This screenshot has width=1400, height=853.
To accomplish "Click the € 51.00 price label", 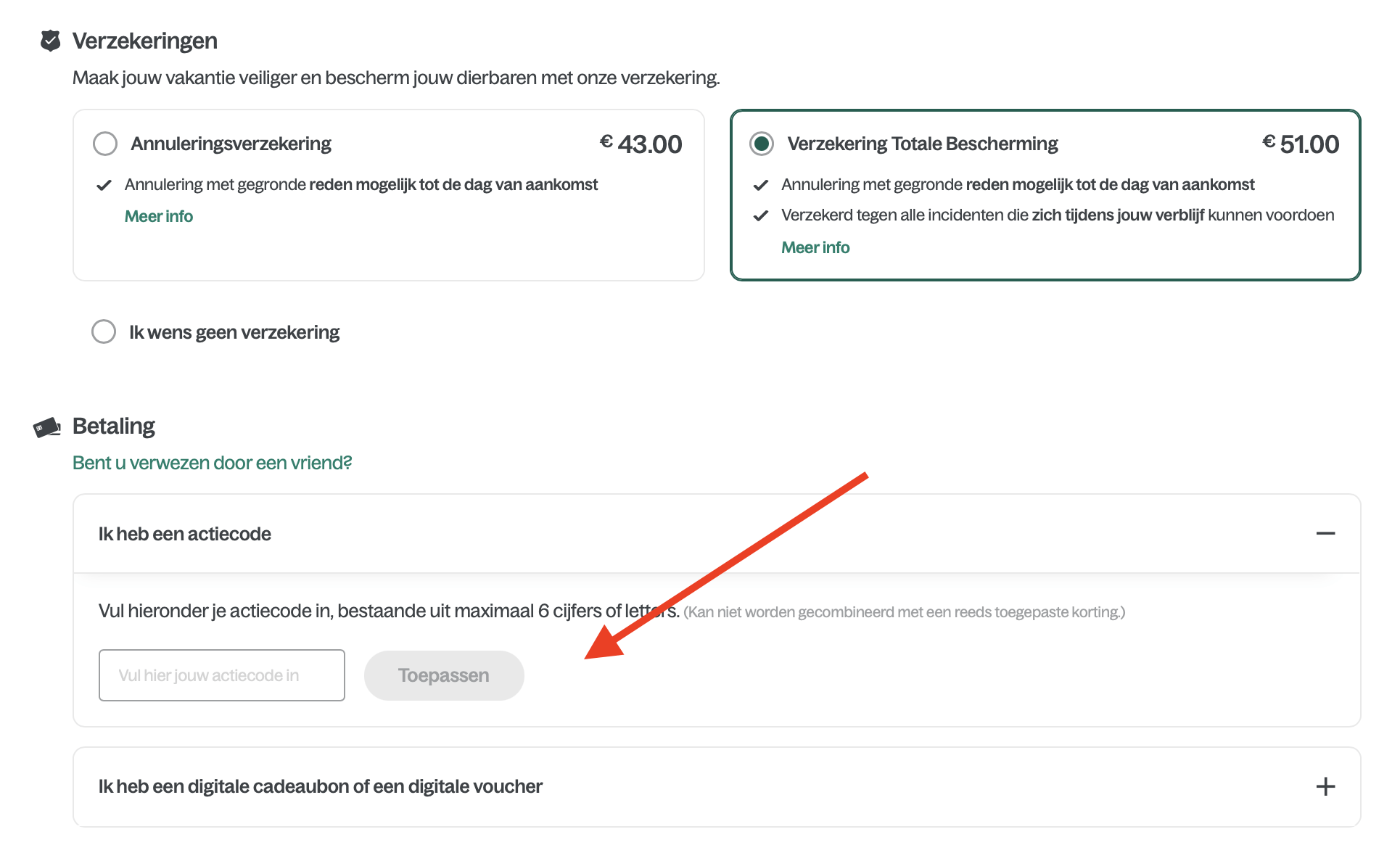I will pyautogui.click(x=1301, y=144).
